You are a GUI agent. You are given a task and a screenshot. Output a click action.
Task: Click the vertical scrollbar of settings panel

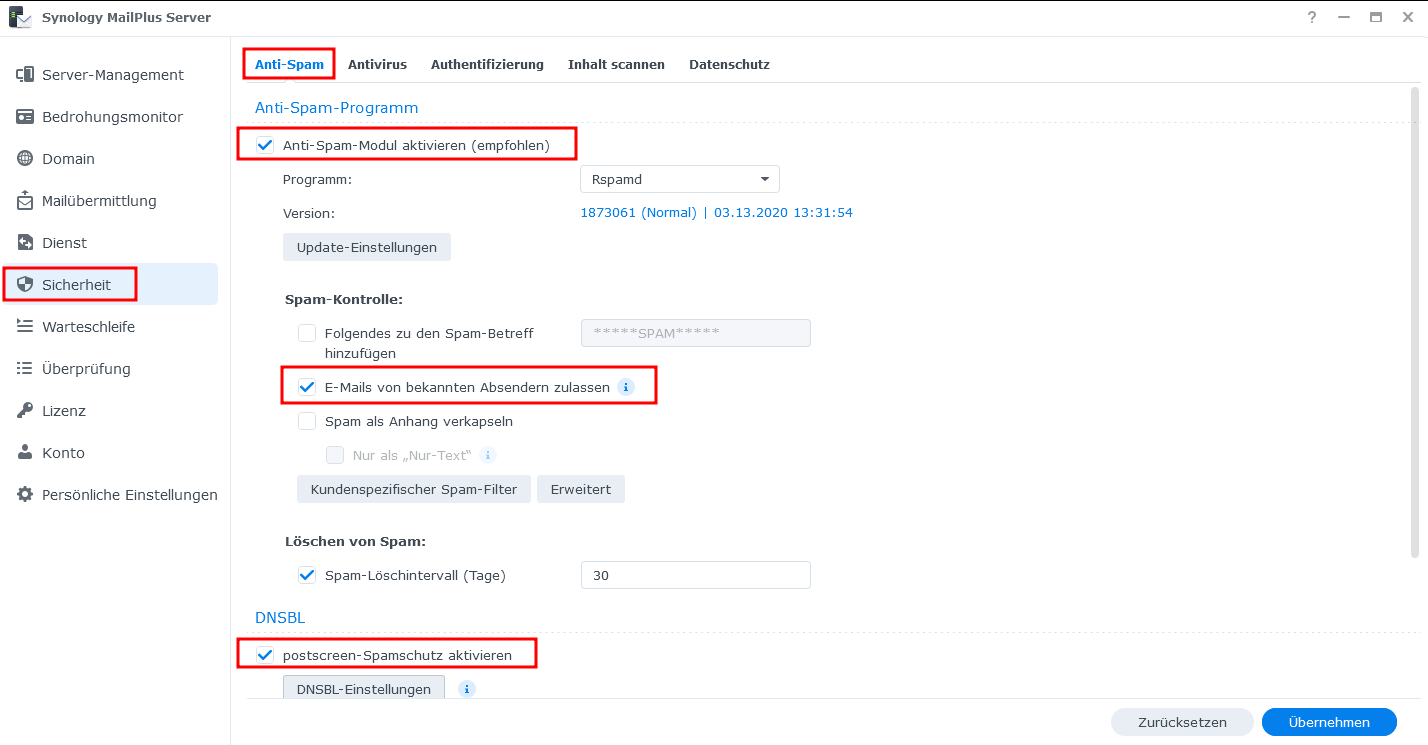point(1414,320)
